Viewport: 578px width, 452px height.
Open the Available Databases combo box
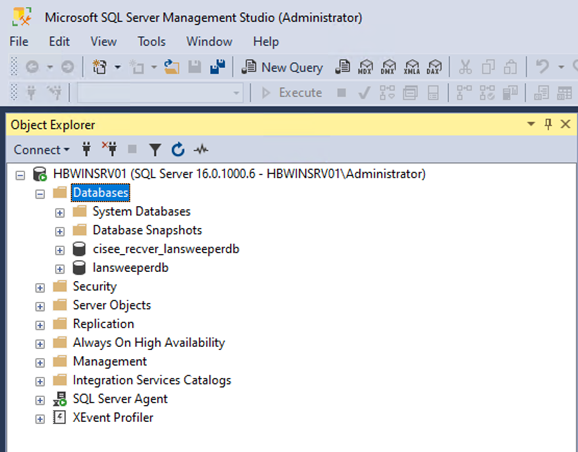click(x=160, y=93)
